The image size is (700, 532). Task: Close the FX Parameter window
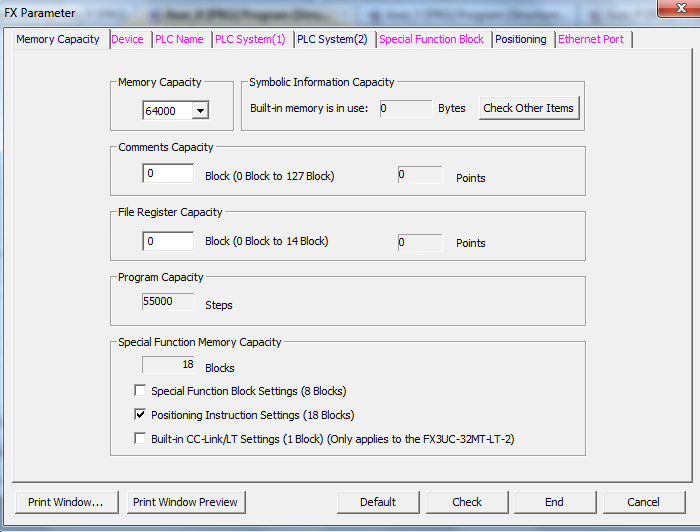[x=680, y=8]
